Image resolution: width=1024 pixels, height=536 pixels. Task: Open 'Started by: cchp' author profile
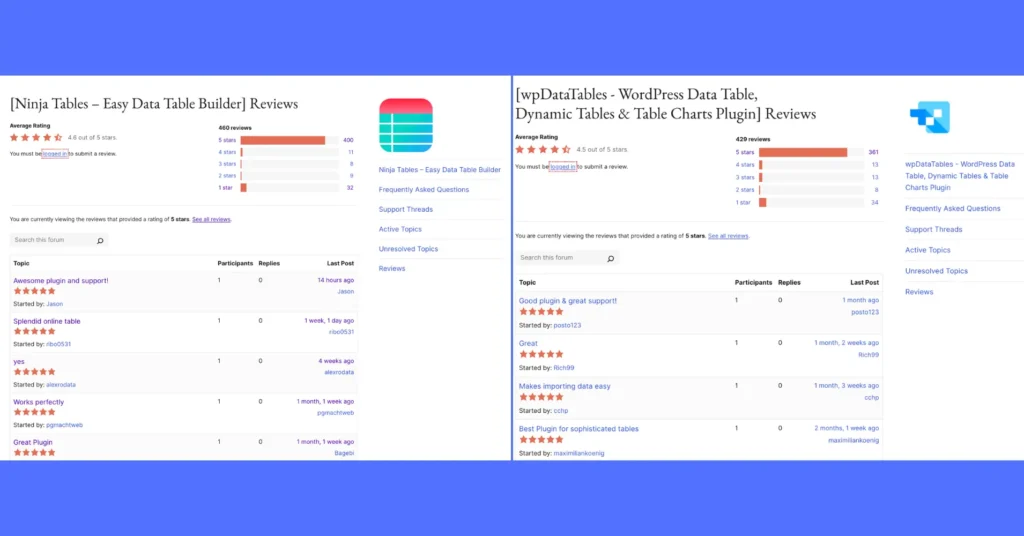click(x=561, y=411)
